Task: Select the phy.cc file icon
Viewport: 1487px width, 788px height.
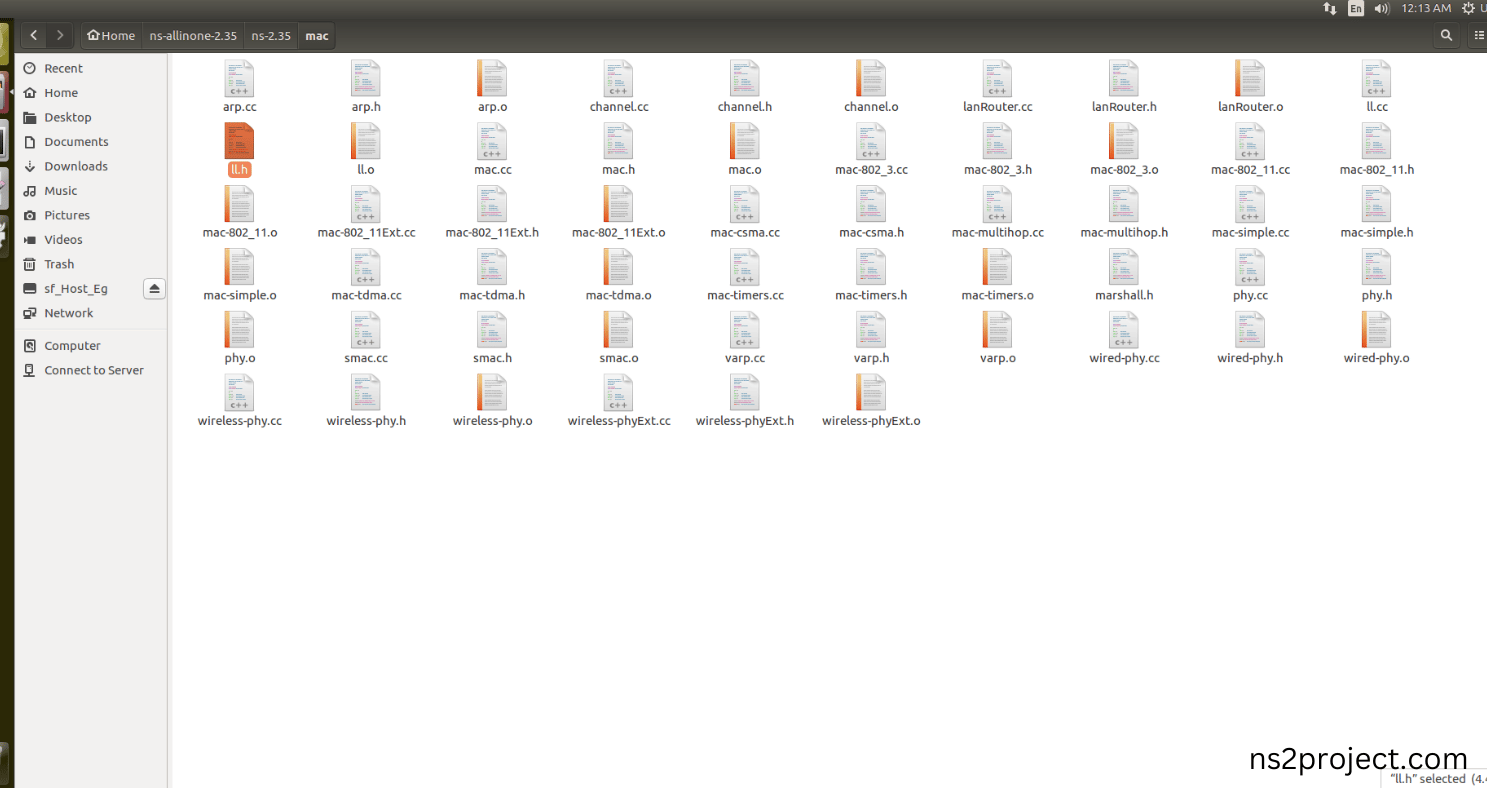Action: tap(1250, 268)
